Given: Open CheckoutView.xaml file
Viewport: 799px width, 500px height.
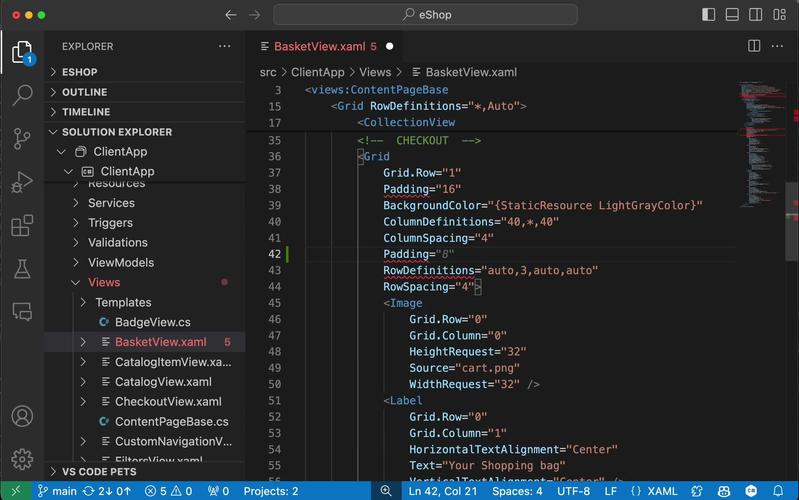Looking at the screenshot, I should pos(145,402).
